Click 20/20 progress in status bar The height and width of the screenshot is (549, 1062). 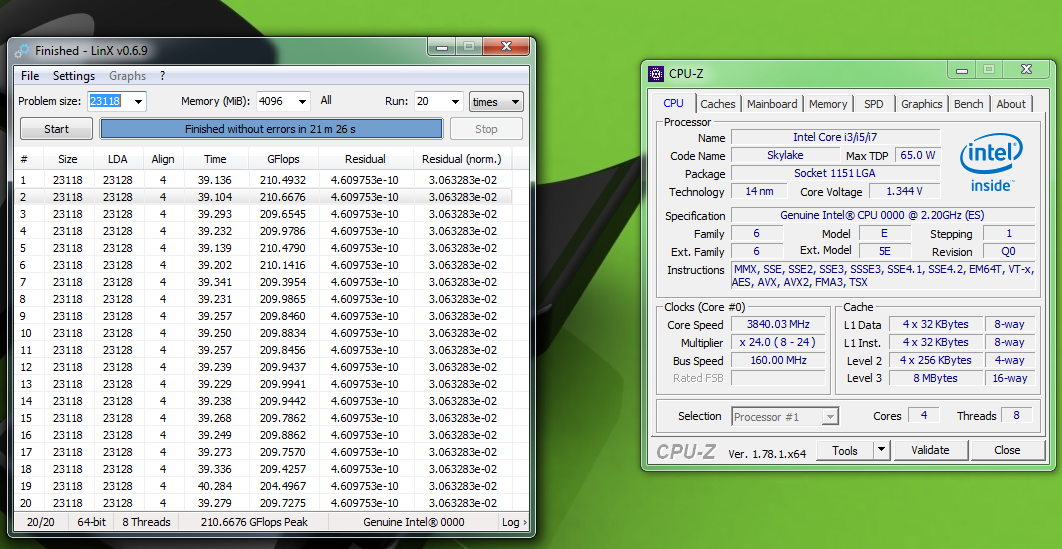[x=41, y=522]
